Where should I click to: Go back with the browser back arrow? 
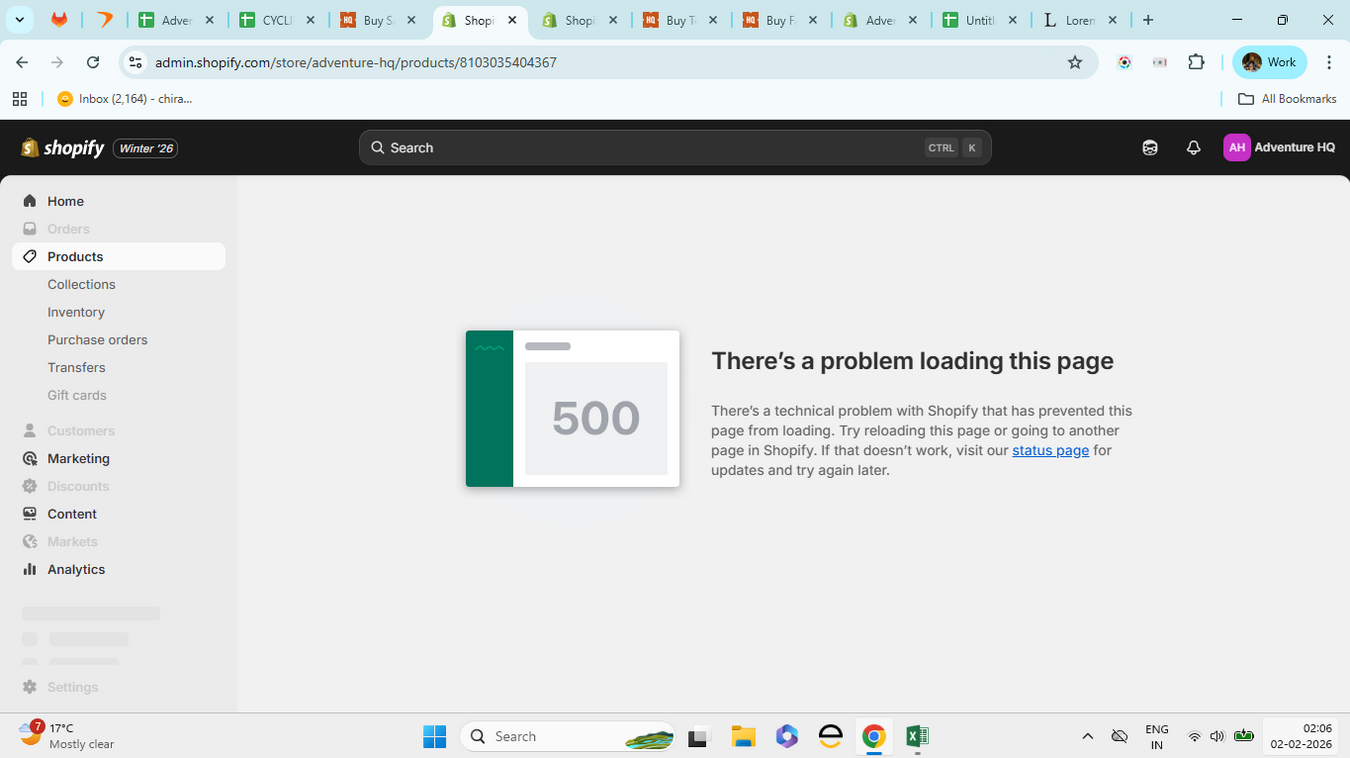tap(22, 62)
